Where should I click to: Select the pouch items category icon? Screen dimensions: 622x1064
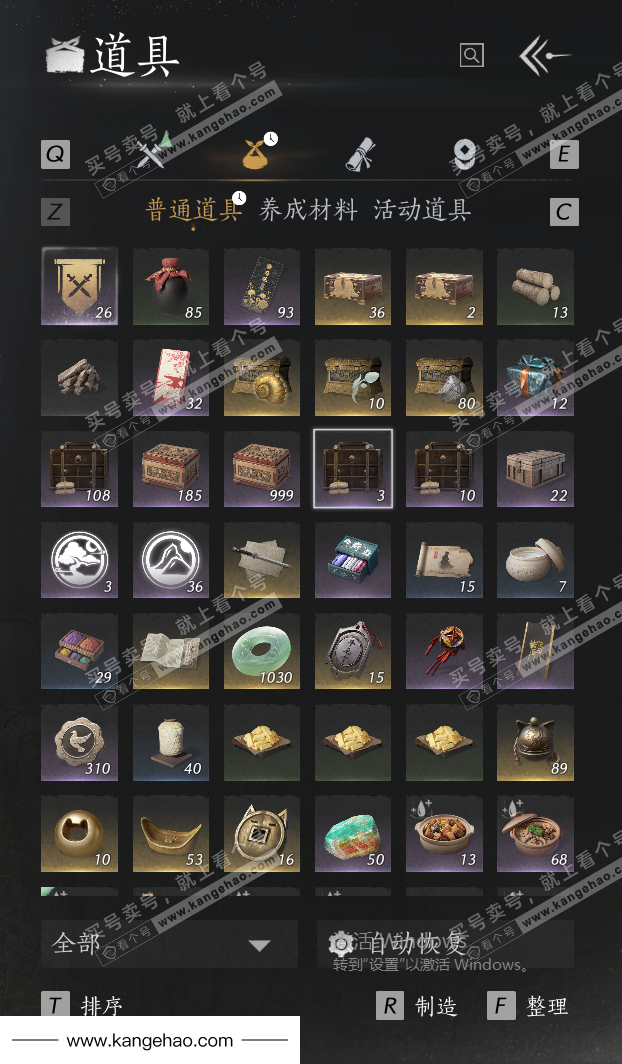pos(258,151)
